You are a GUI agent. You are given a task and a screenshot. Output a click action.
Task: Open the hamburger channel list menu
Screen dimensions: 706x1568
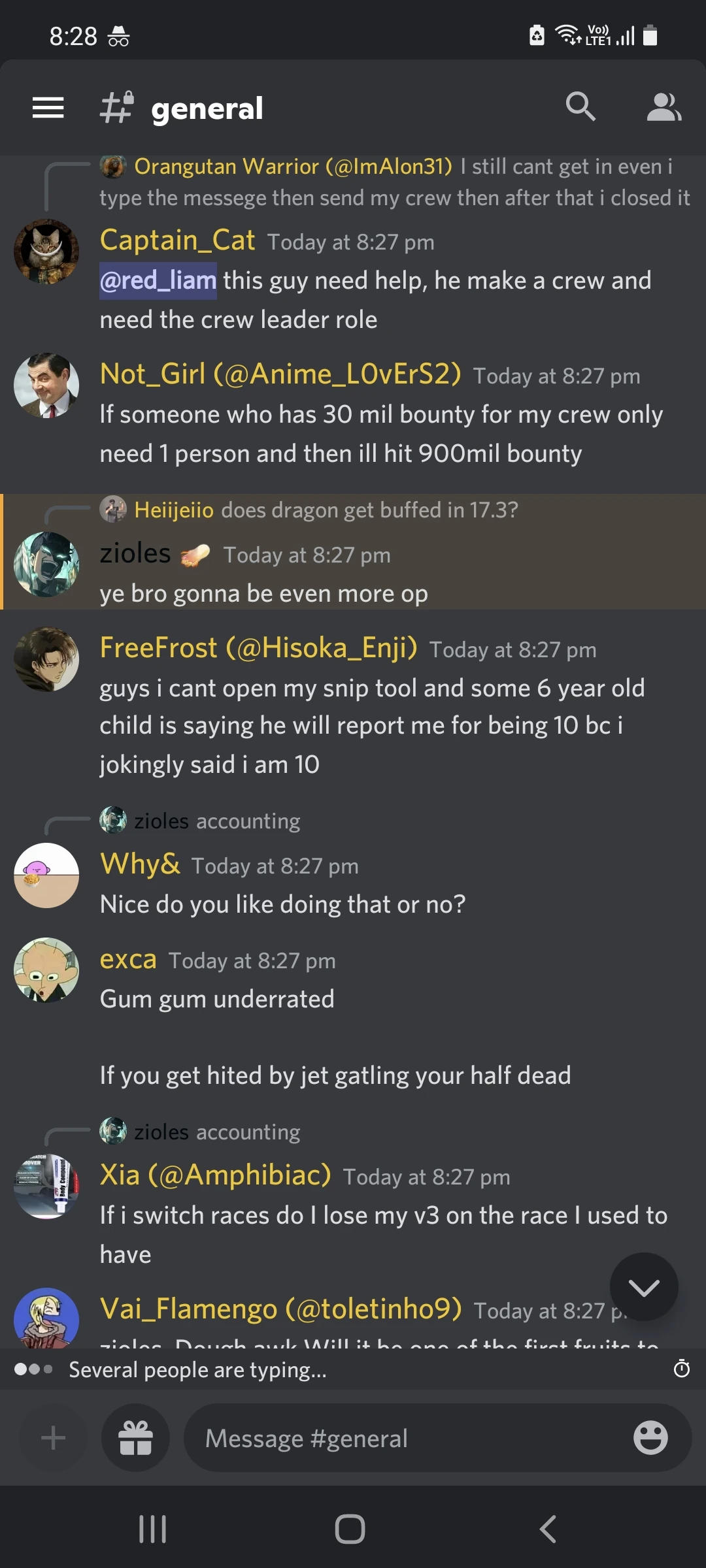(x=48, y=108)
